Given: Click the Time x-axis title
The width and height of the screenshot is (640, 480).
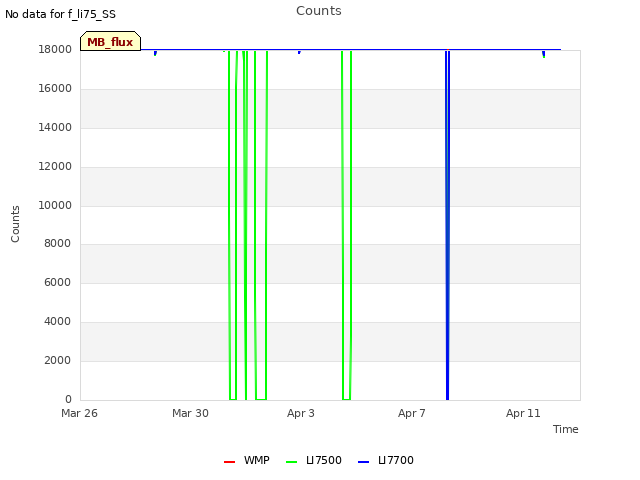Looking at the screenshot, I should [565, 429].
